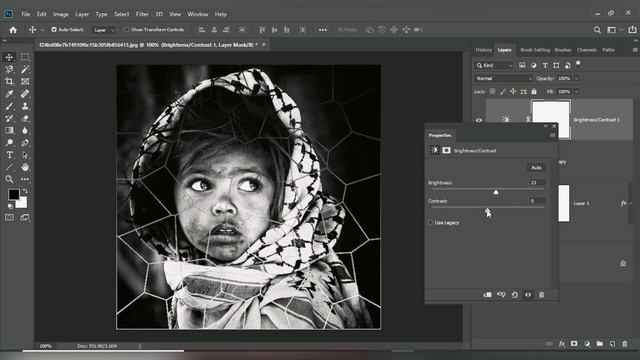Toggle adjustment visibility eye in Properties panel
Screen dimensions: 640x360
pos(528,295)
